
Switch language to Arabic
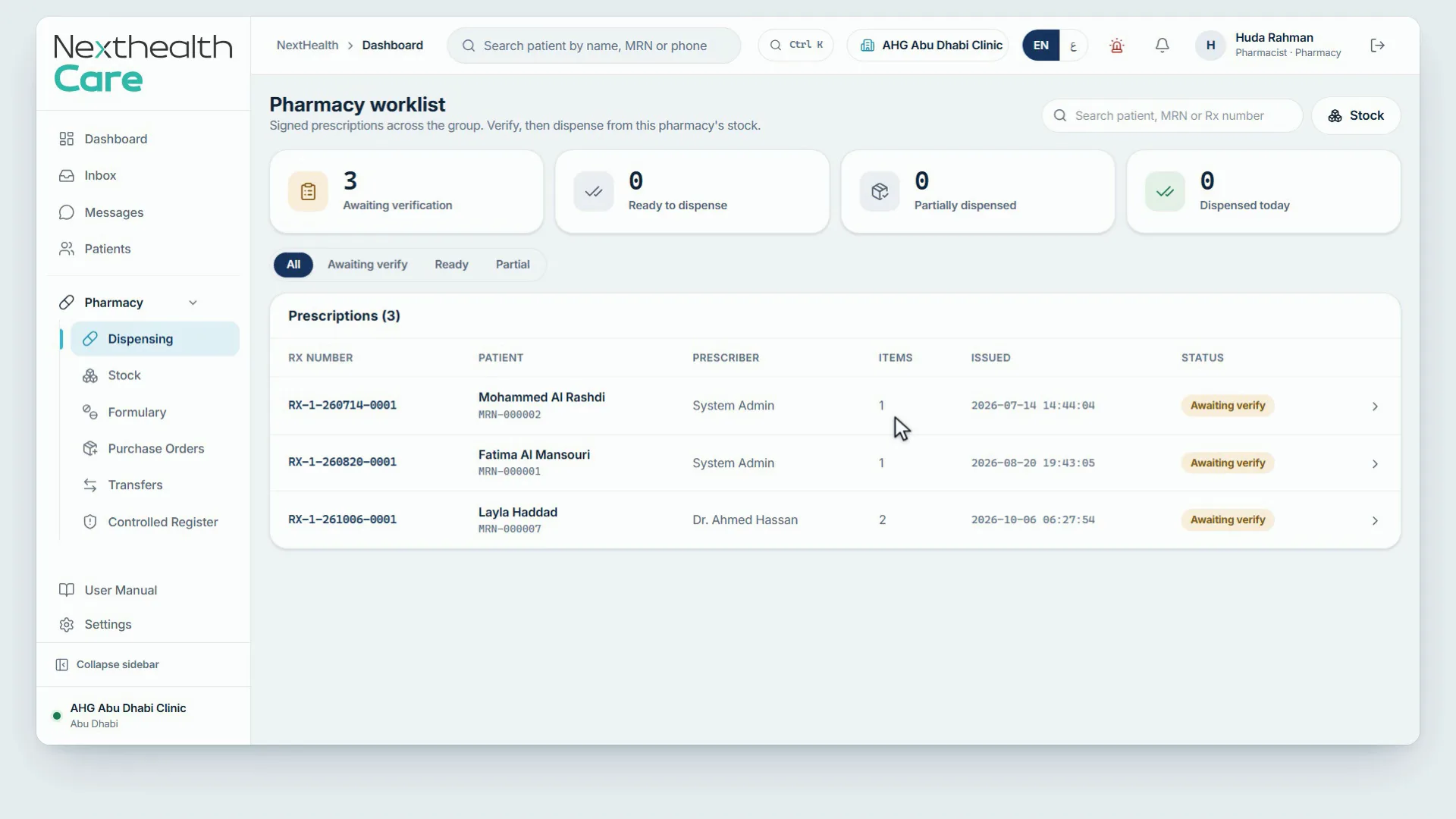1073,45
